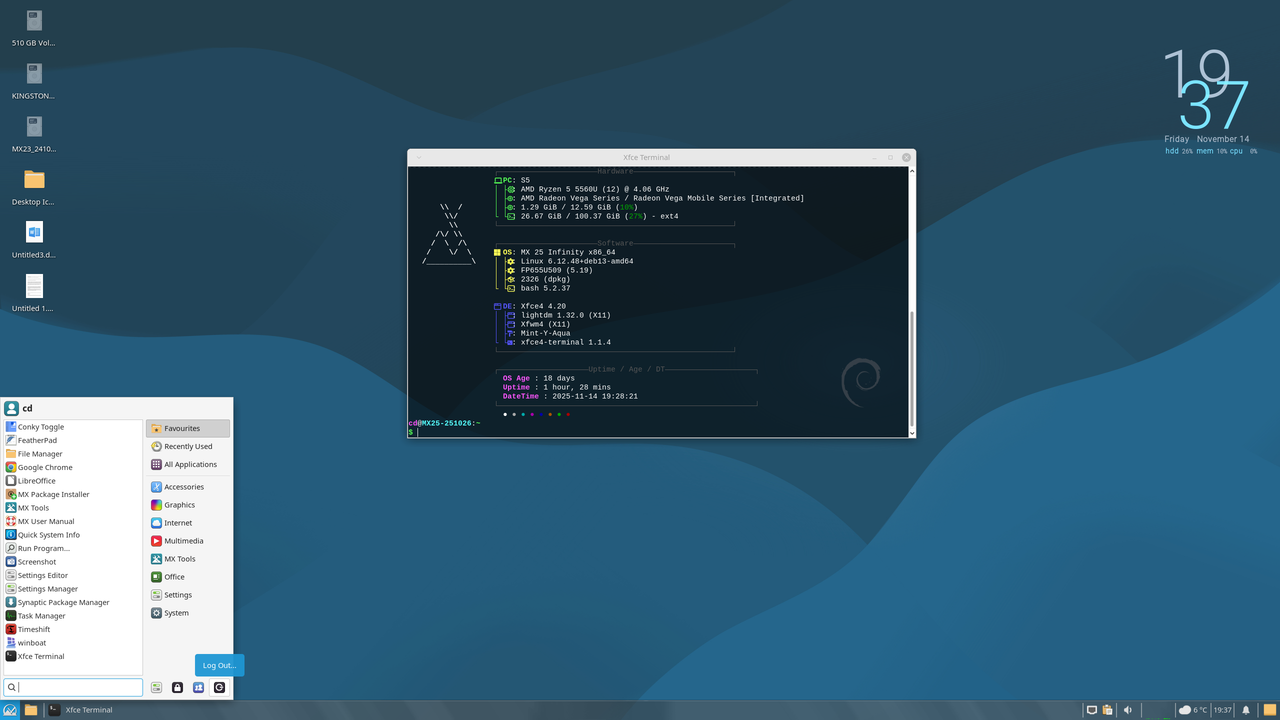Screen dimensions: 1280x720
Task: Click the log out icon in menu
Action: 219,687
